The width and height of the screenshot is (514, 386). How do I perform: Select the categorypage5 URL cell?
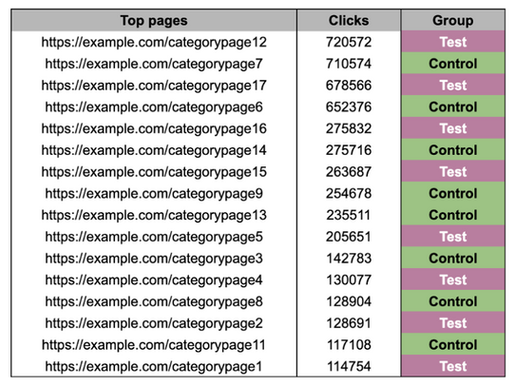pos(154,237)
